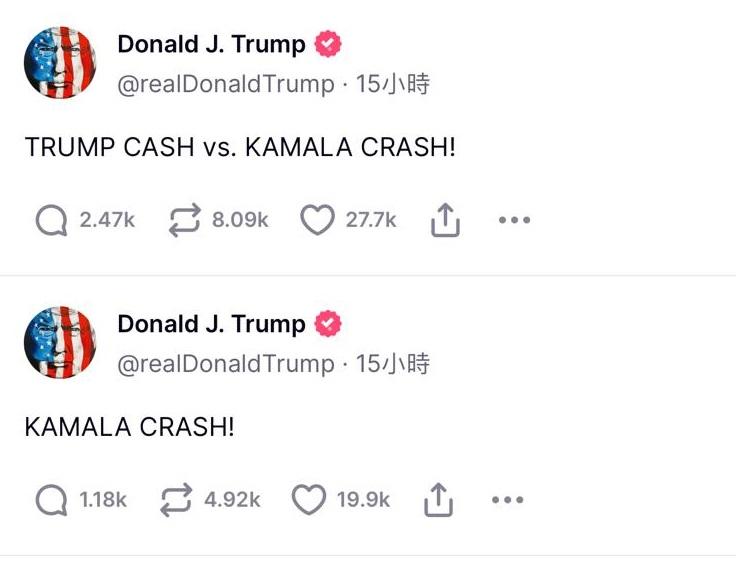Reply to the second KAMALA CRASH! post
736x568 pixels.
51,500
